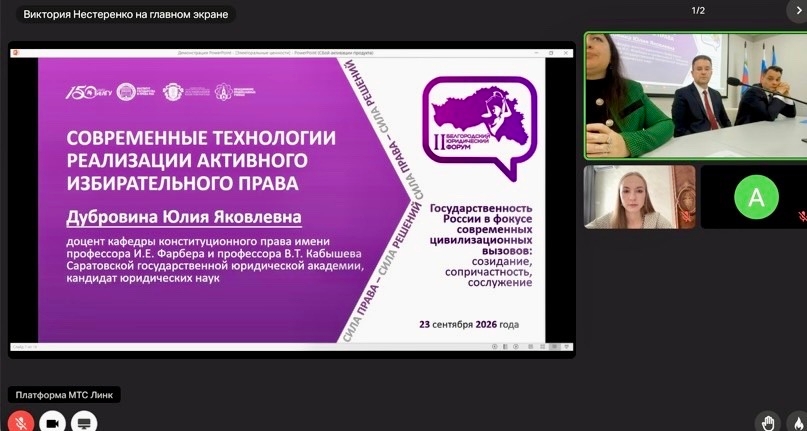Raise your hand with the hand icon
This screenshot has height=431, width=807.
point(768,422)
